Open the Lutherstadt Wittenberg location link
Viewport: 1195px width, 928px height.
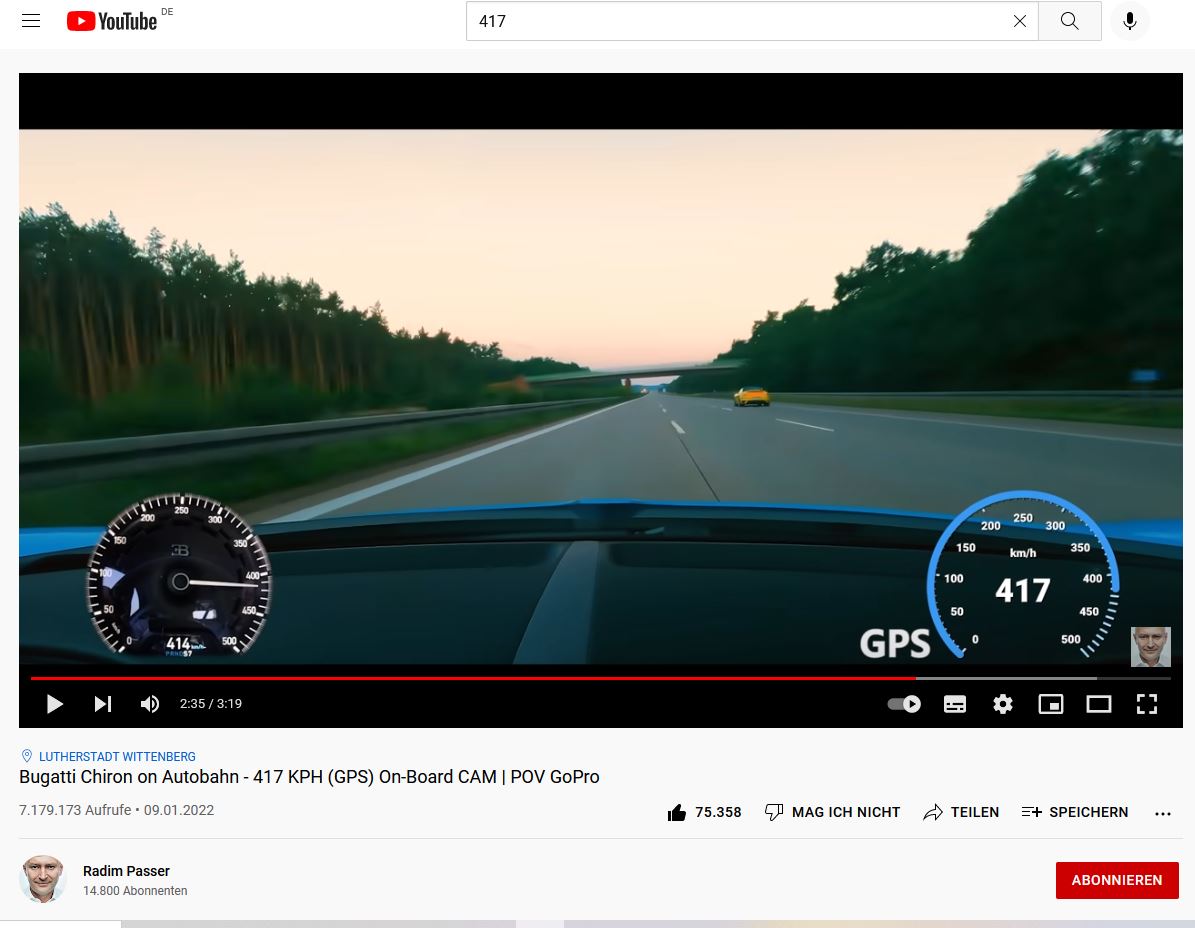click(x=117, y=757)
